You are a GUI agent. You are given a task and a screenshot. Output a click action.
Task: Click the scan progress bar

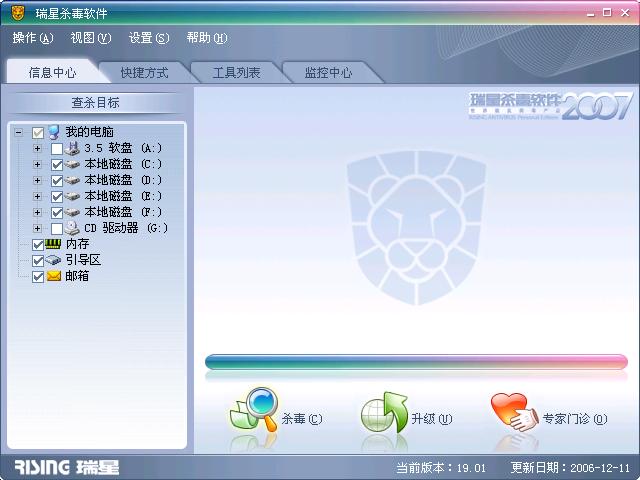416,362
